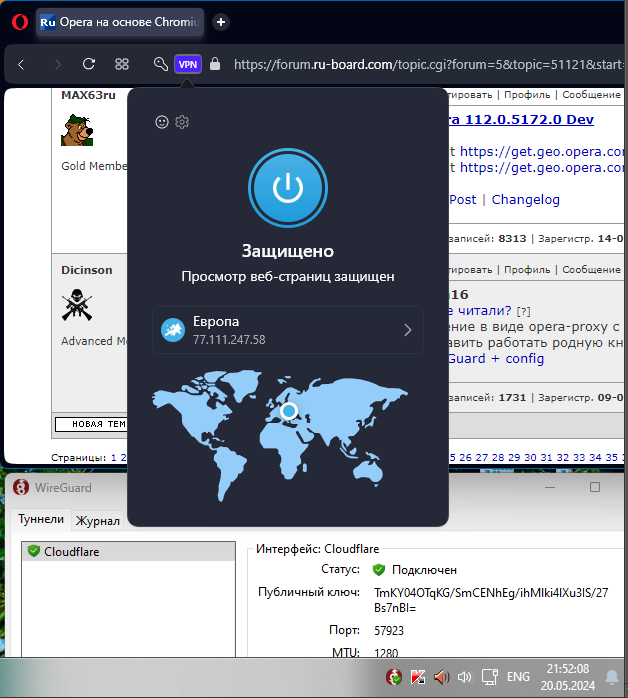Click the padlock site security icon
The image size is (628, 698).
click(214, 64)
